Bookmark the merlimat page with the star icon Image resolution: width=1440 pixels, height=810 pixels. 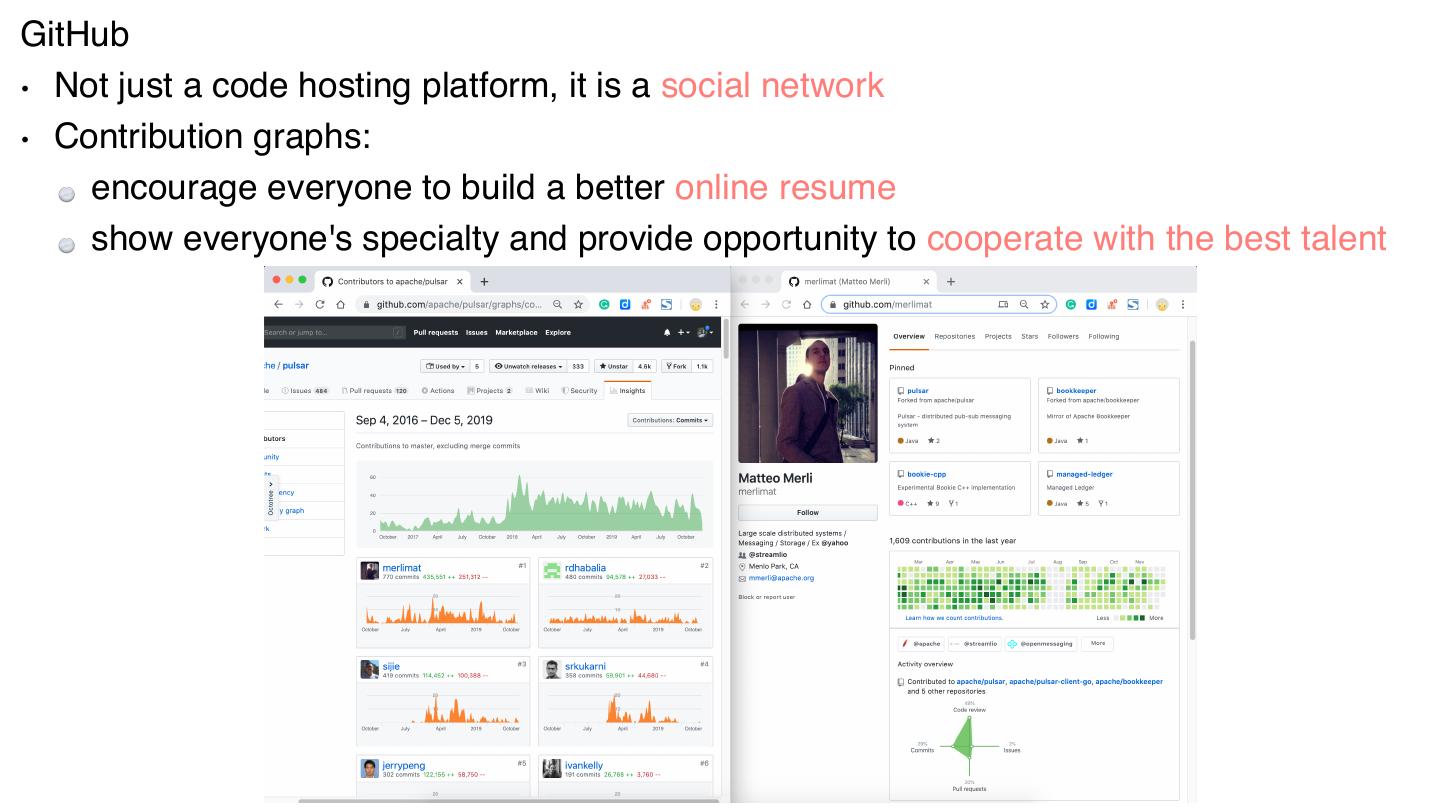pos(1044,305)
